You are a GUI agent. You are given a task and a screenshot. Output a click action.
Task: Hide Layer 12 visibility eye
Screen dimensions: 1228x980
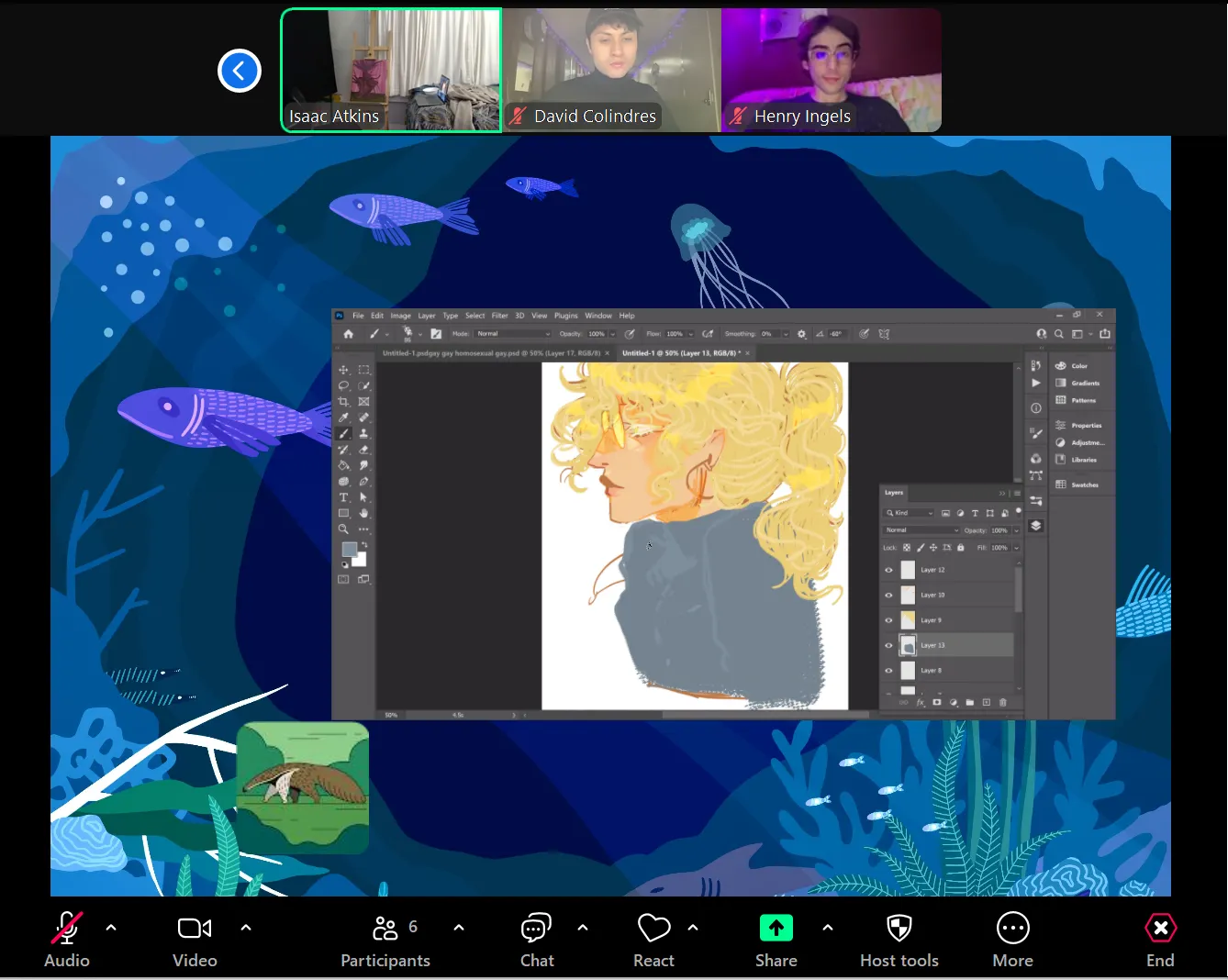(888, 570)
